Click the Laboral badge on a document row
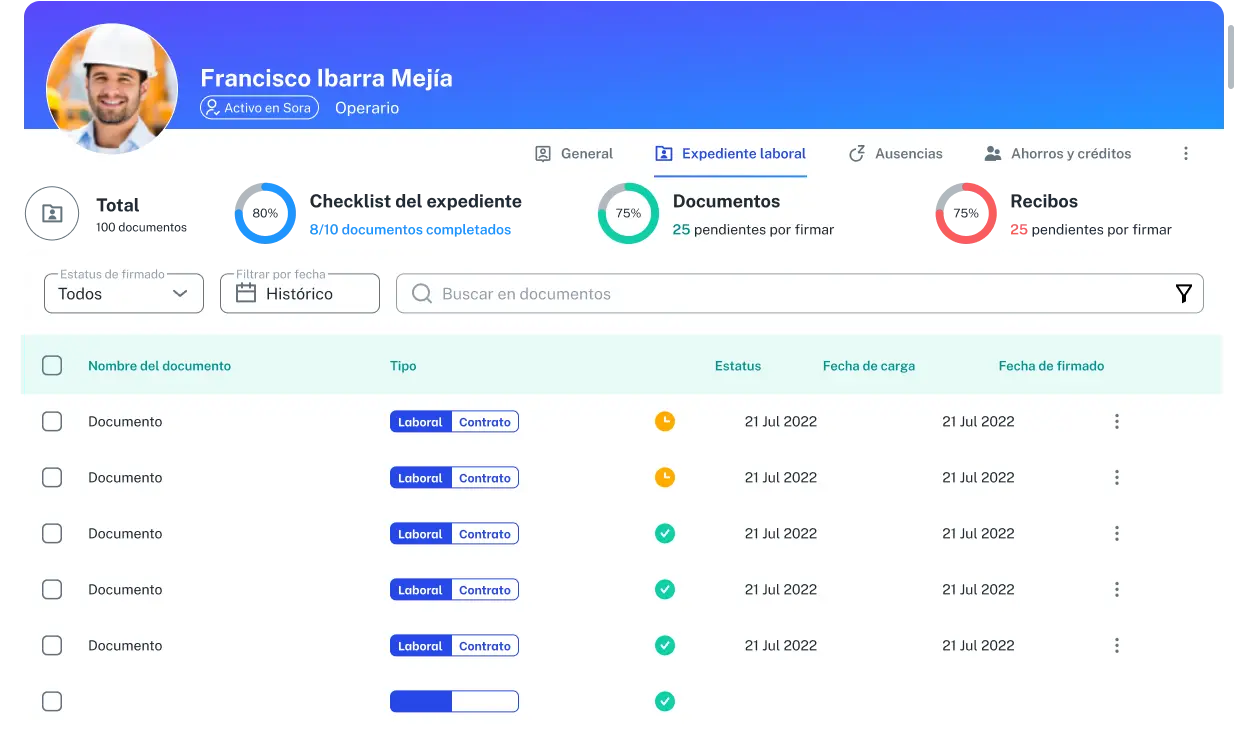Viewport: 1238px width, 754px height. click(x=420, y=421)
